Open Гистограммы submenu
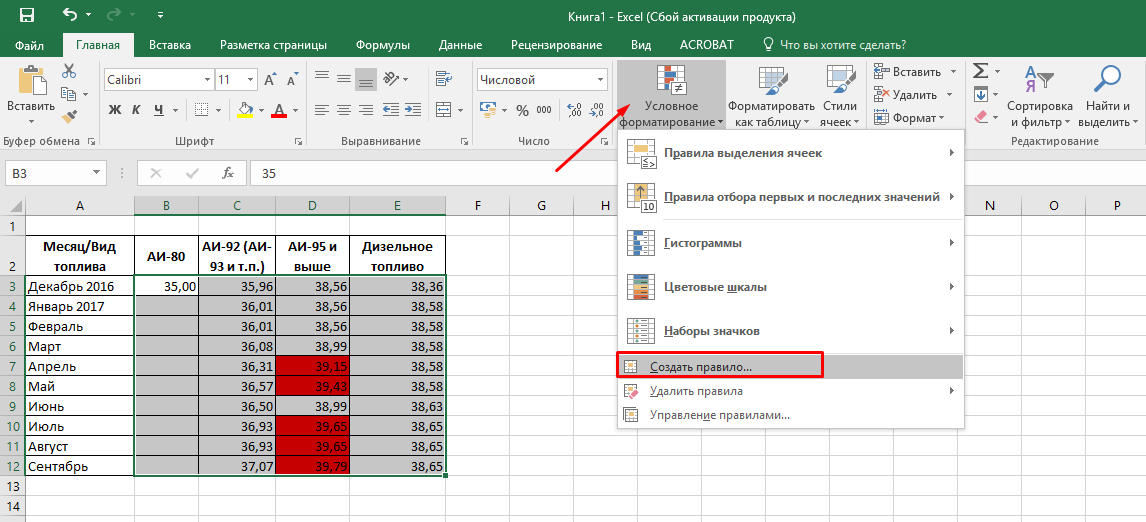The height and width of the screenshot is (522, 1146). point(791,243)
